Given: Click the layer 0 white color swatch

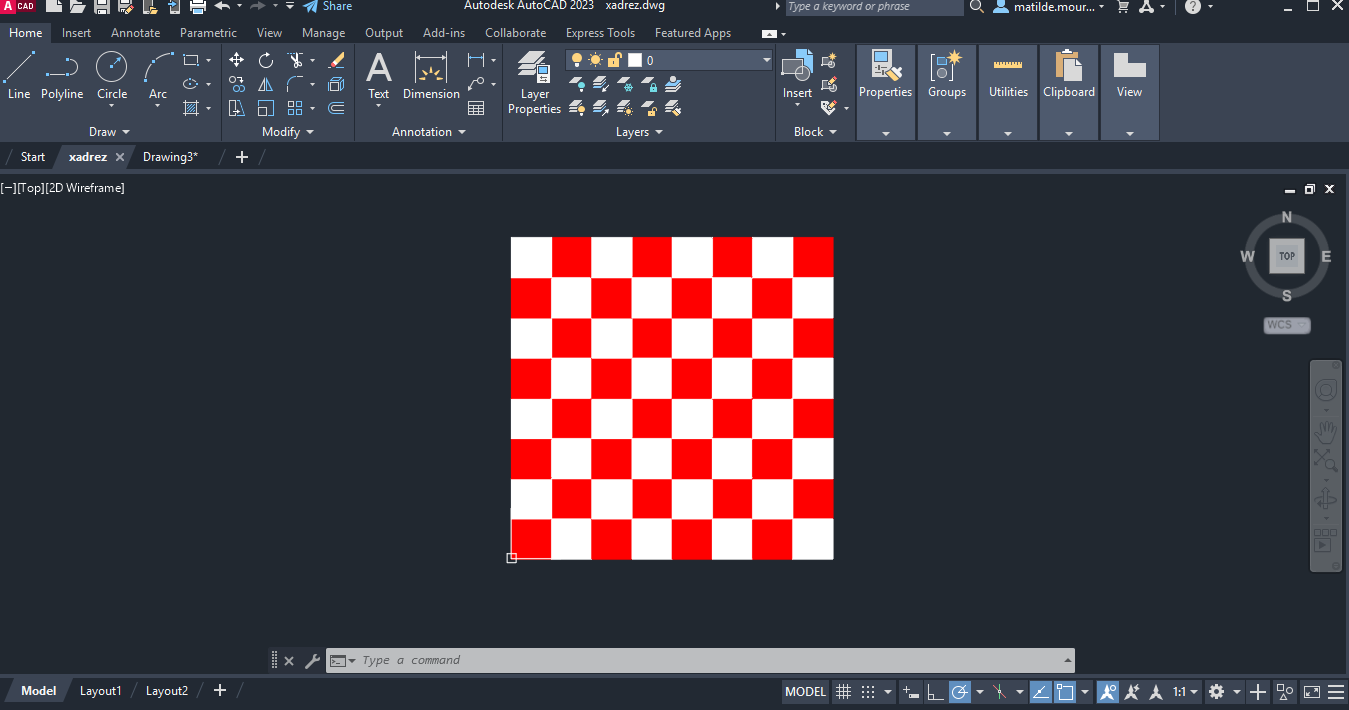Looking at the screenshot, I should [634, 60].
